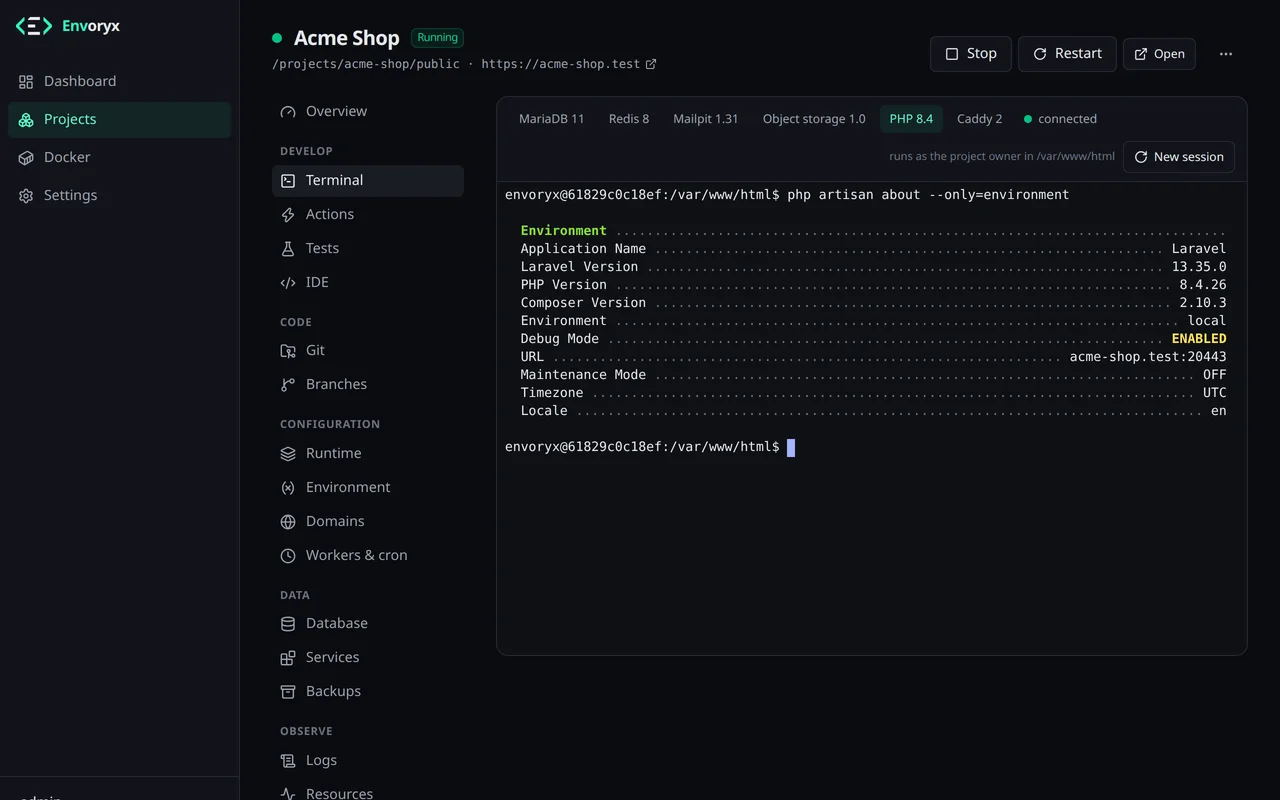Viewport: 1280px width, 800px height.
Task: Select the PHP 8.4 tab
Action: pyautogui.click(x=911, y=119)
